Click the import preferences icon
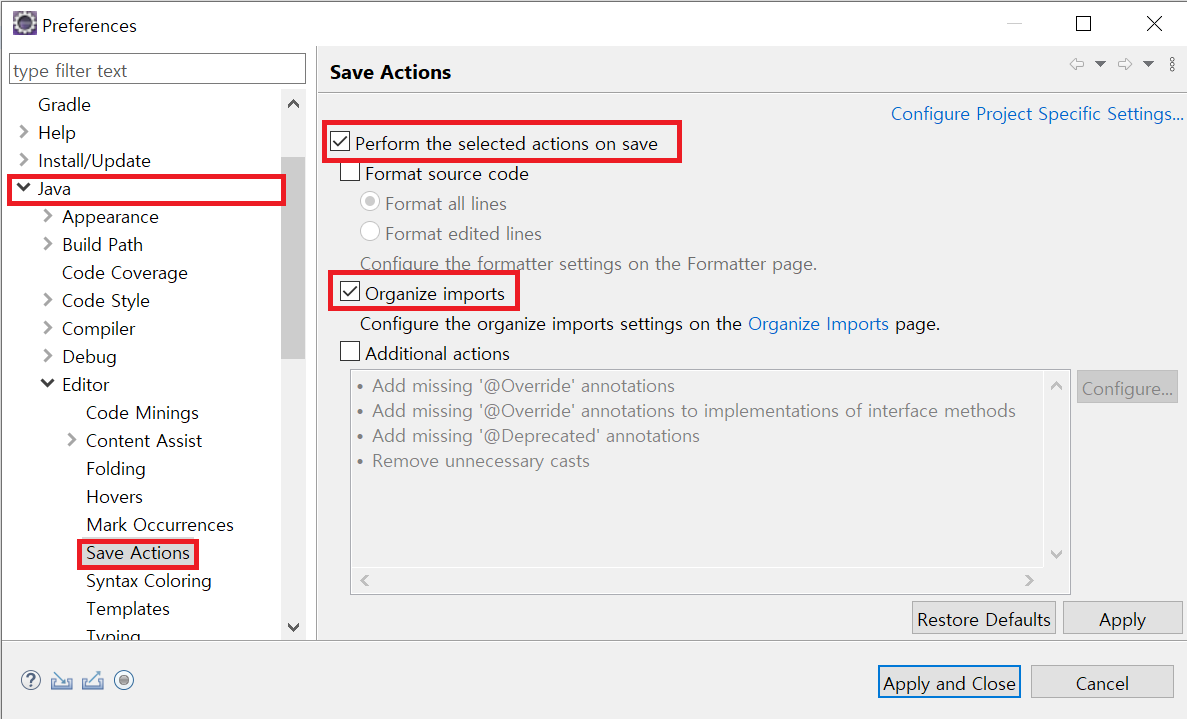The width and height of the screenshot is (1187, 719). 61,681
